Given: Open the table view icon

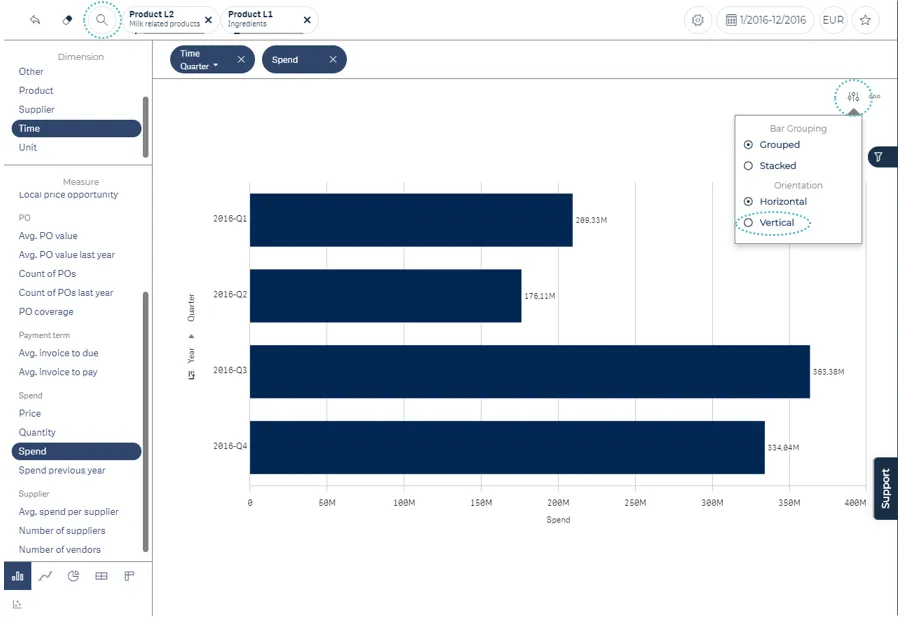Looking at the screenshot, I should (x=101, y=576).
